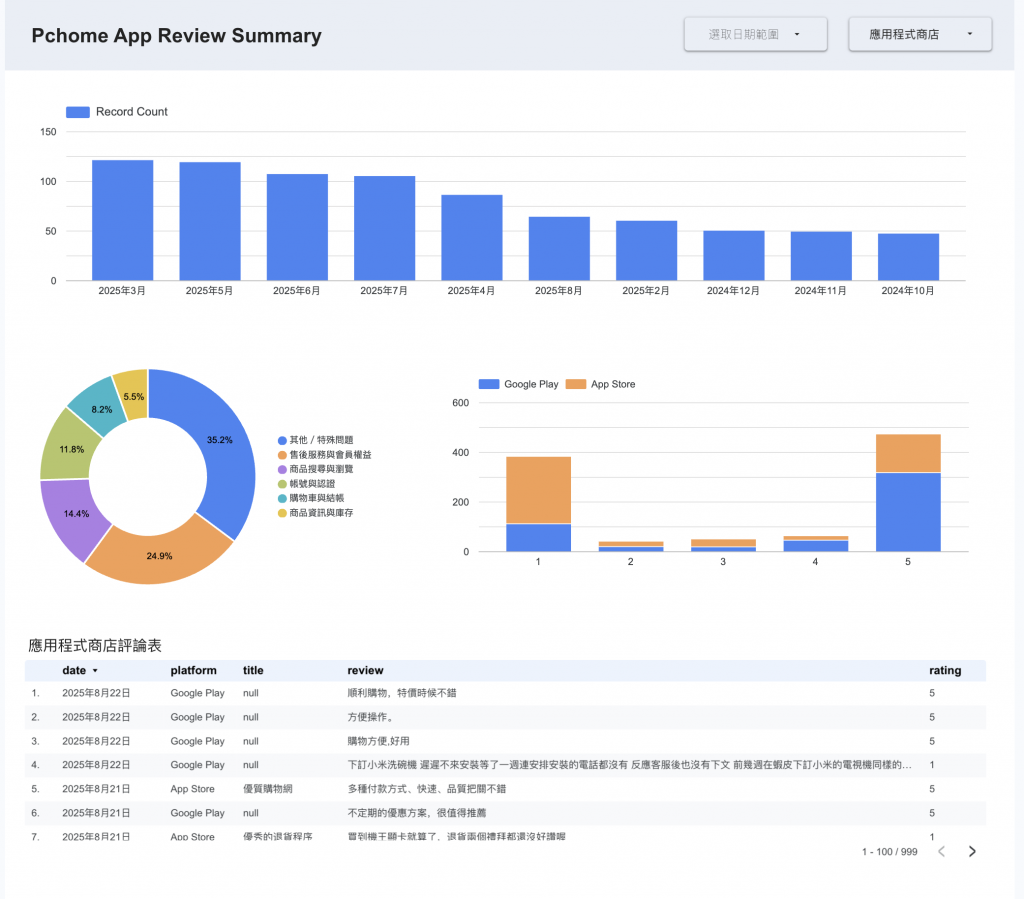The width and height of the screenshot is (1024, 899).
Task: Click the rating 3 stacked bar
Action: tap(723, 545)
